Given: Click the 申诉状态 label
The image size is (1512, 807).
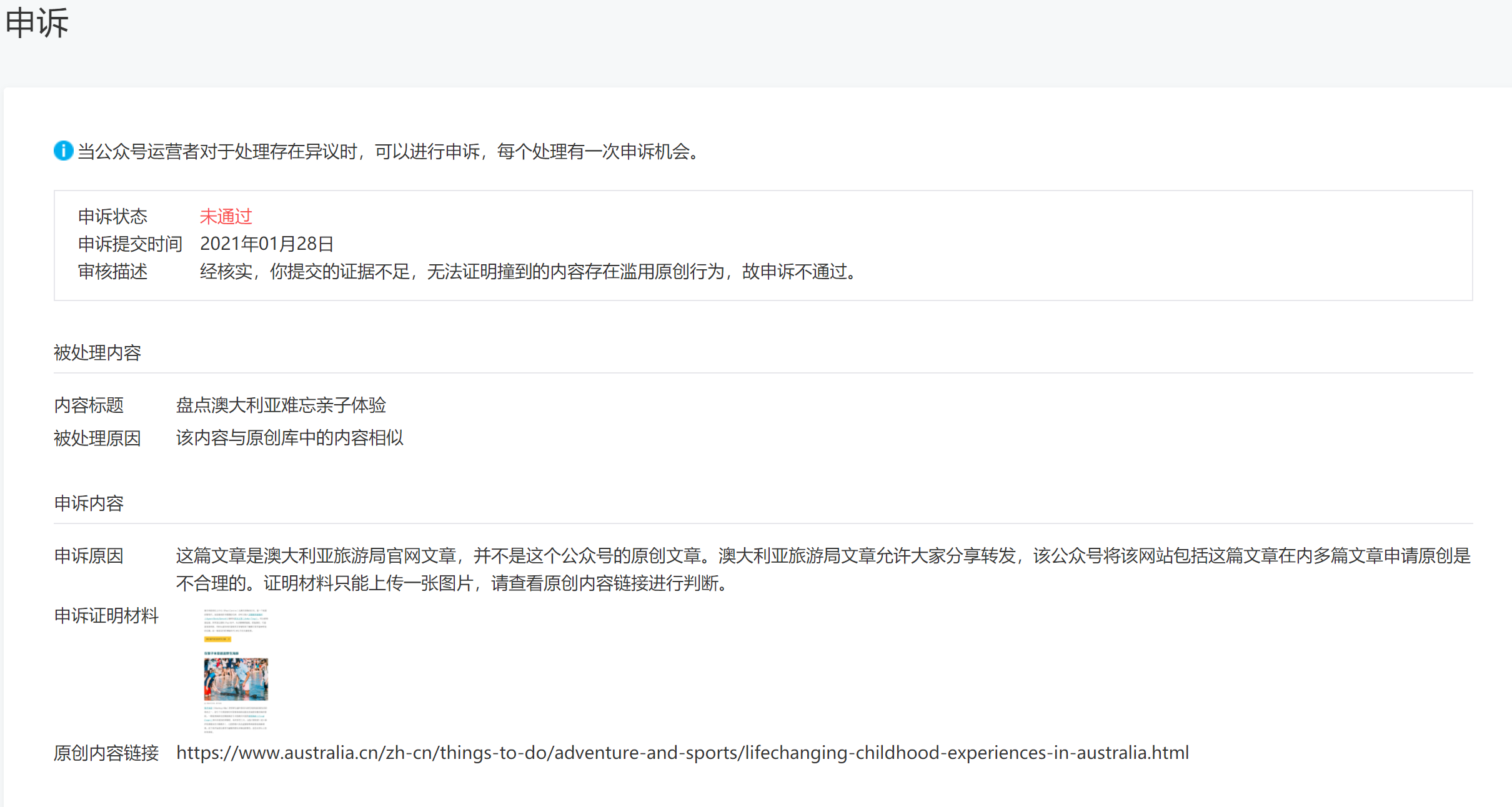Looking at the screenshot, I should (112, 216).
